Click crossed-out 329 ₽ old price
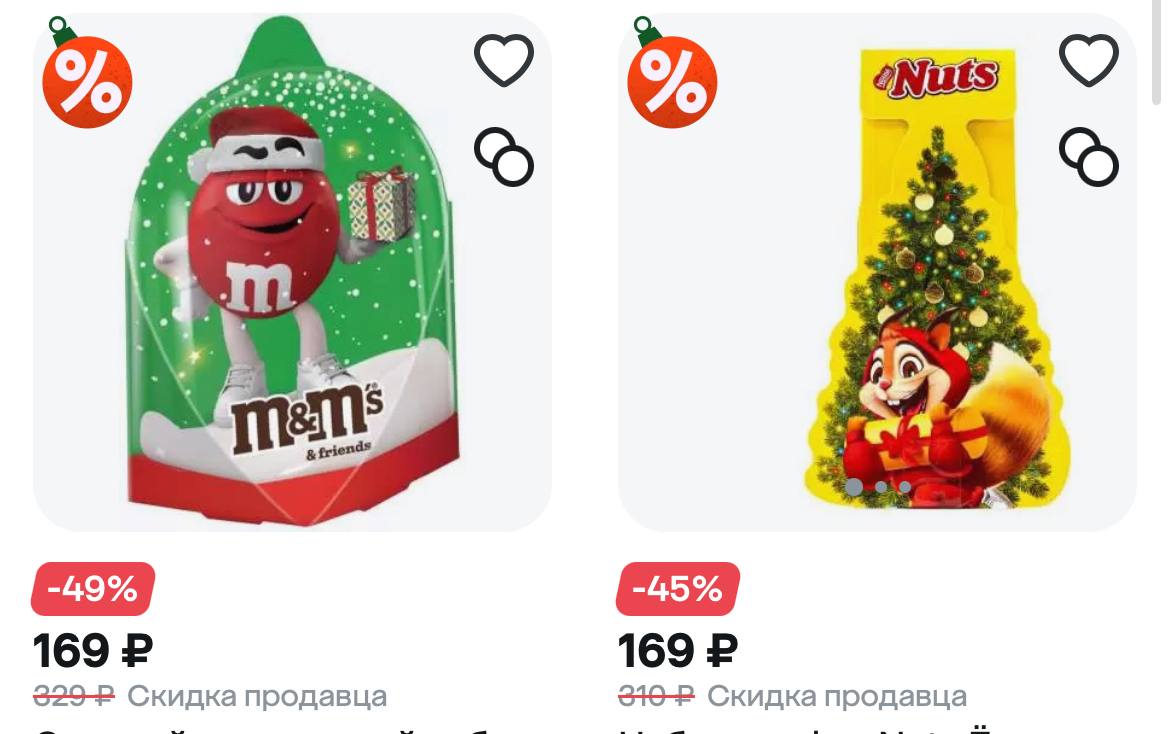1170x734 pixels. [74, 697]
